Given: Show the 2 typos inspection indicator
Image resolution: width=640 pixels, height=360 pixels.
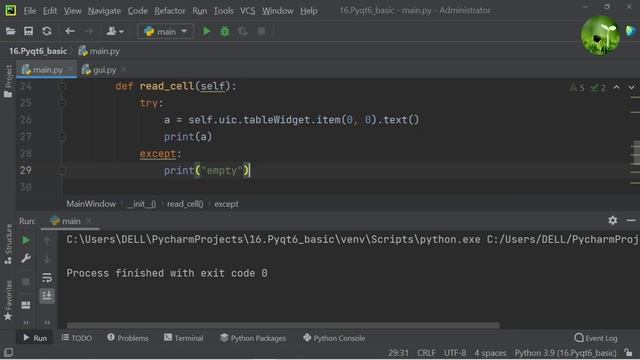Looking at the screenshot, I should (x=598, y=87).
